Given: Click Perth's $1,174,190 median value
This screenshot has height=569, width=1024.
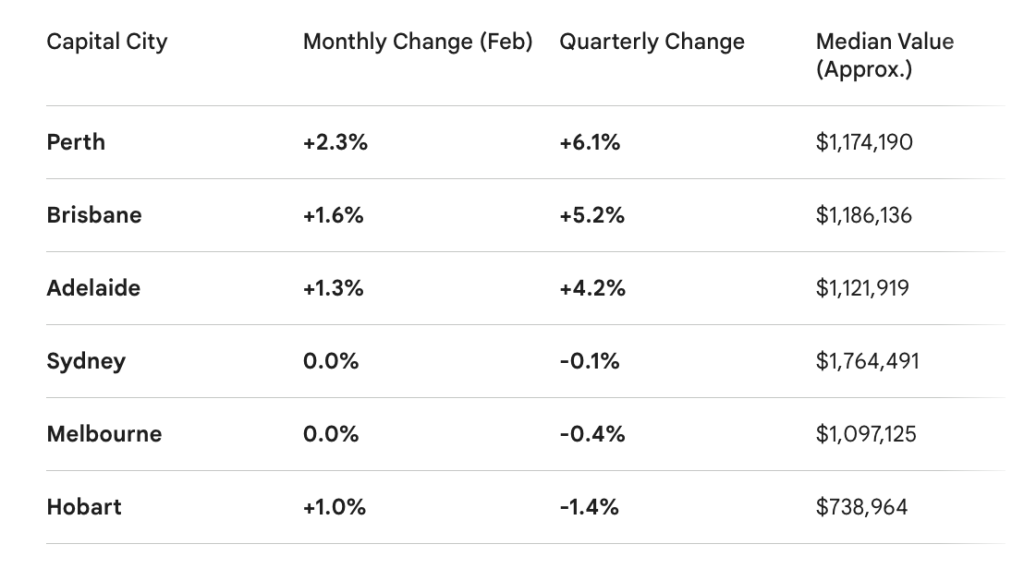Looking at the screenshot, I should pos(864,142).
